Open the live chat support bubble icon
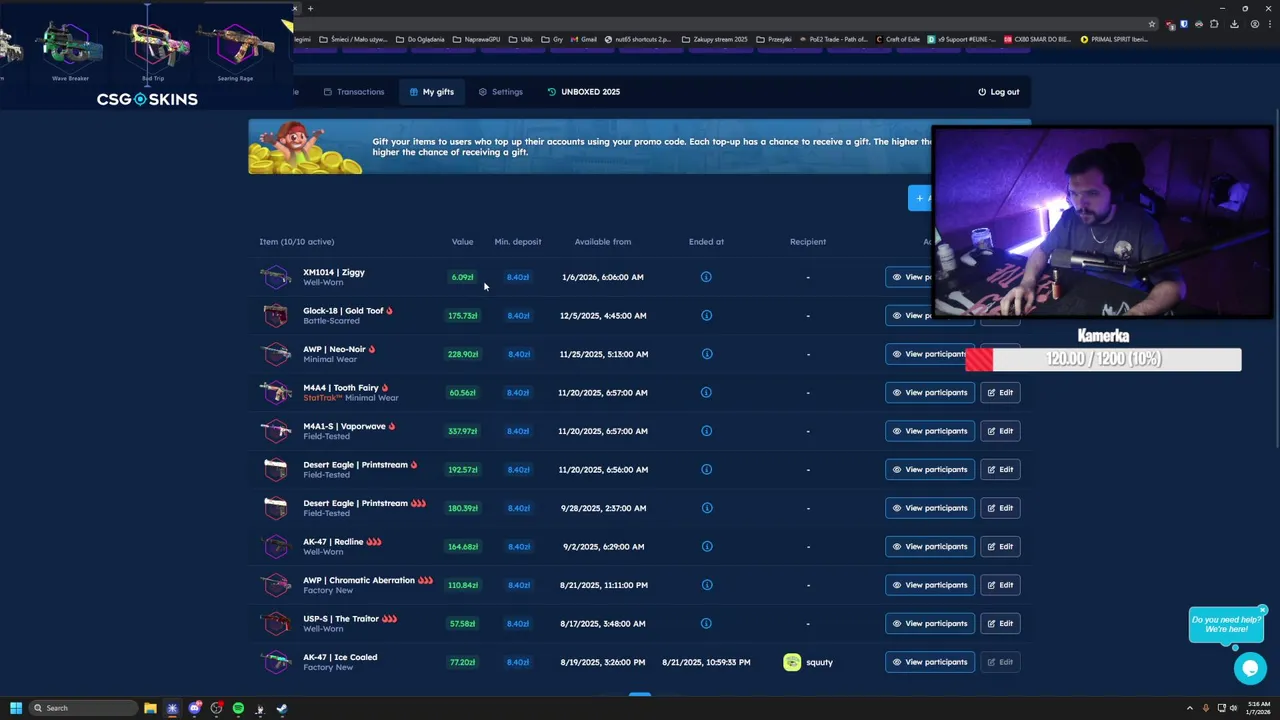 coord(1250,668)
